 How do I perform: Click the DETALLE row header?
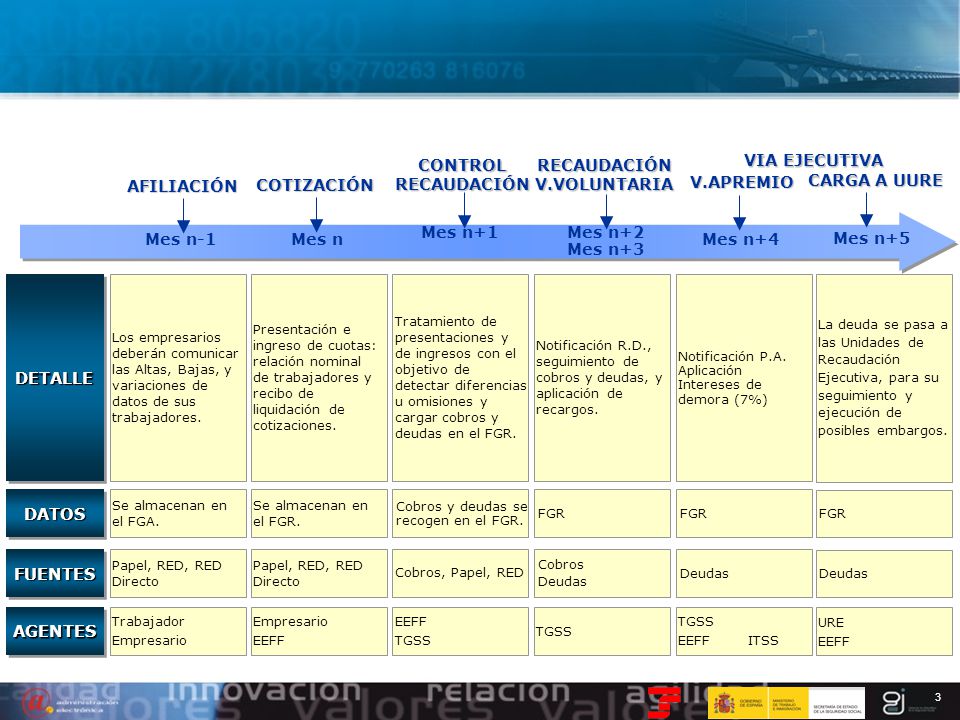click(55, 378)
